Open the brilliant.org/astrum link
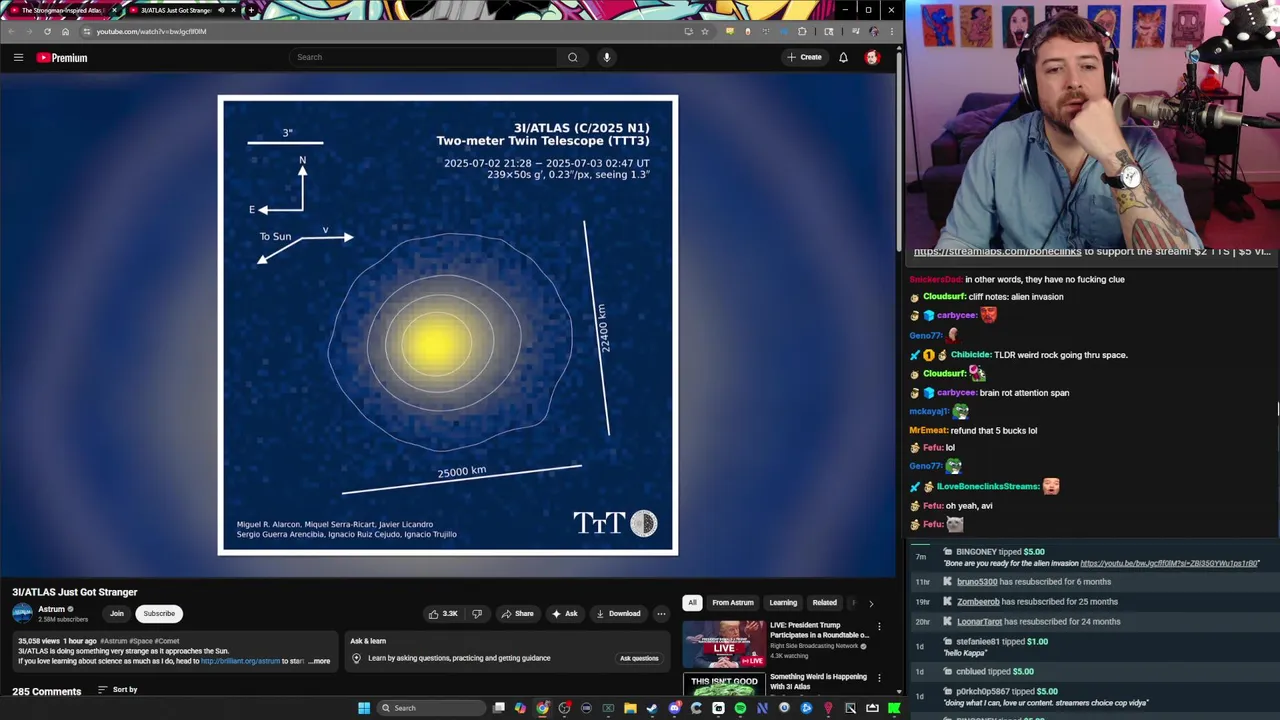Image resolution: width=1280 pixels, height=720 pixels. pyautogui.click(x=240, y=661)
